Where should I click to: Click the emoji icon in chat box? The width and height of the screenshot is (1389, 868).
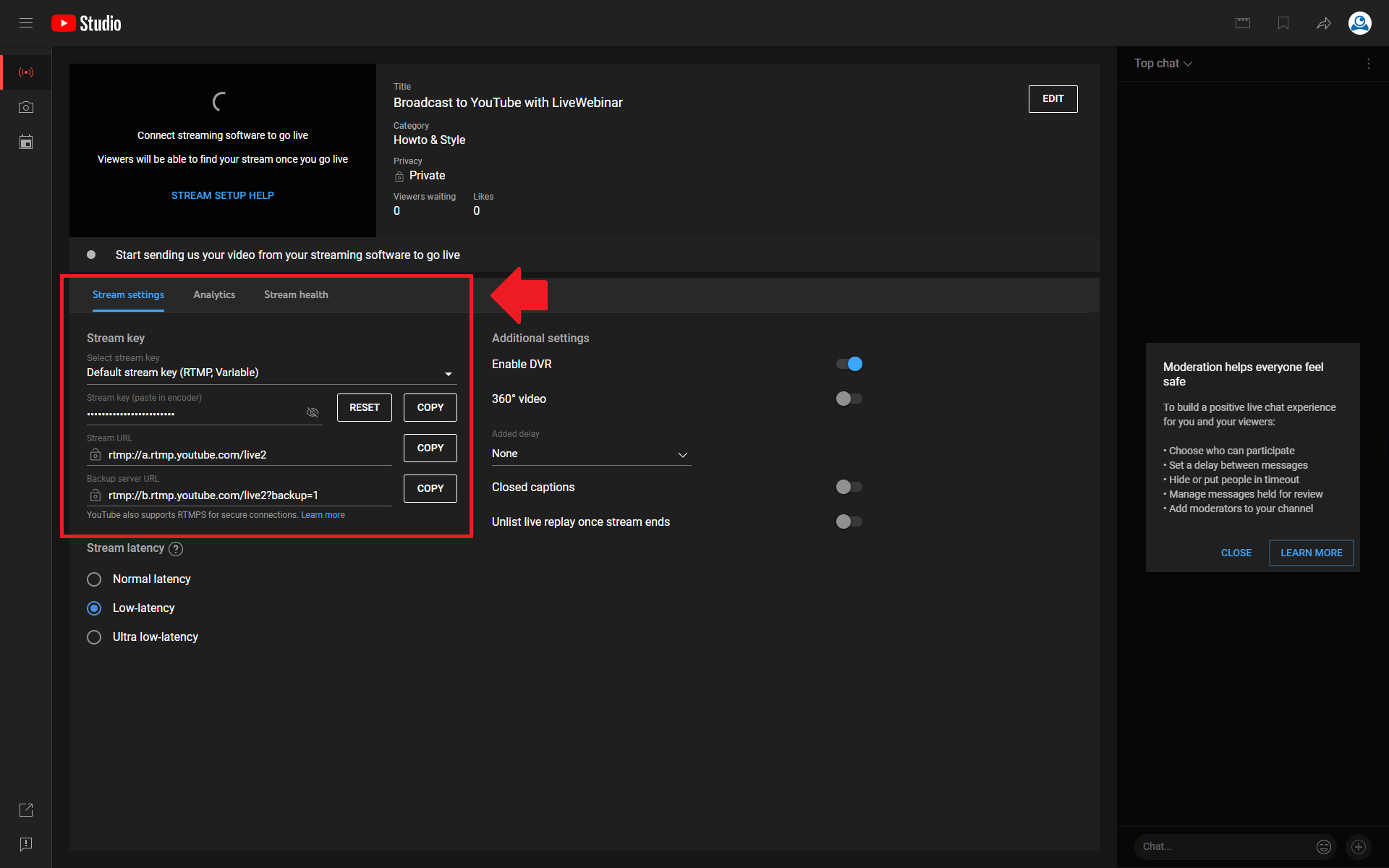pyautogui.click(x=1323, y=846)
